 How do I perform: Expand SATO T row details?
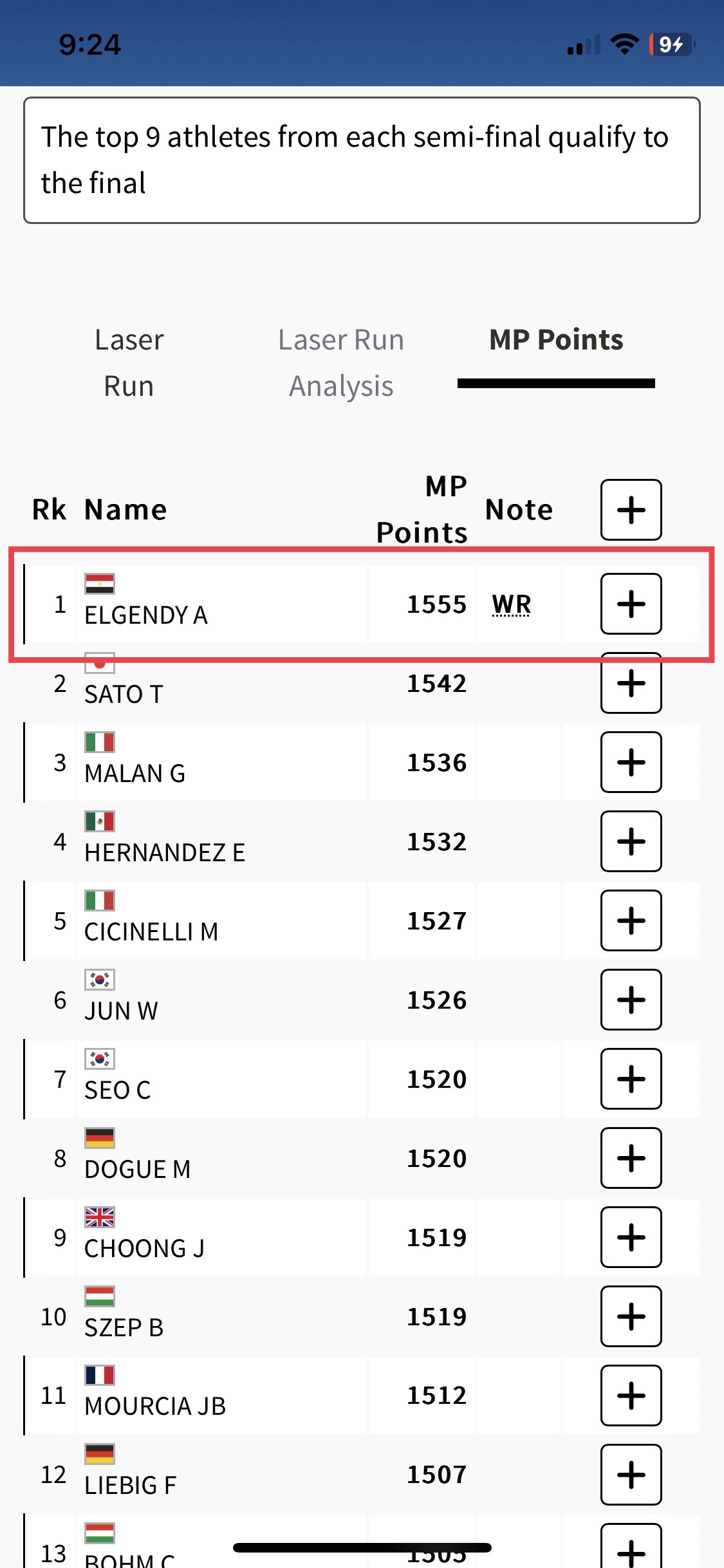tap(631, 683)
